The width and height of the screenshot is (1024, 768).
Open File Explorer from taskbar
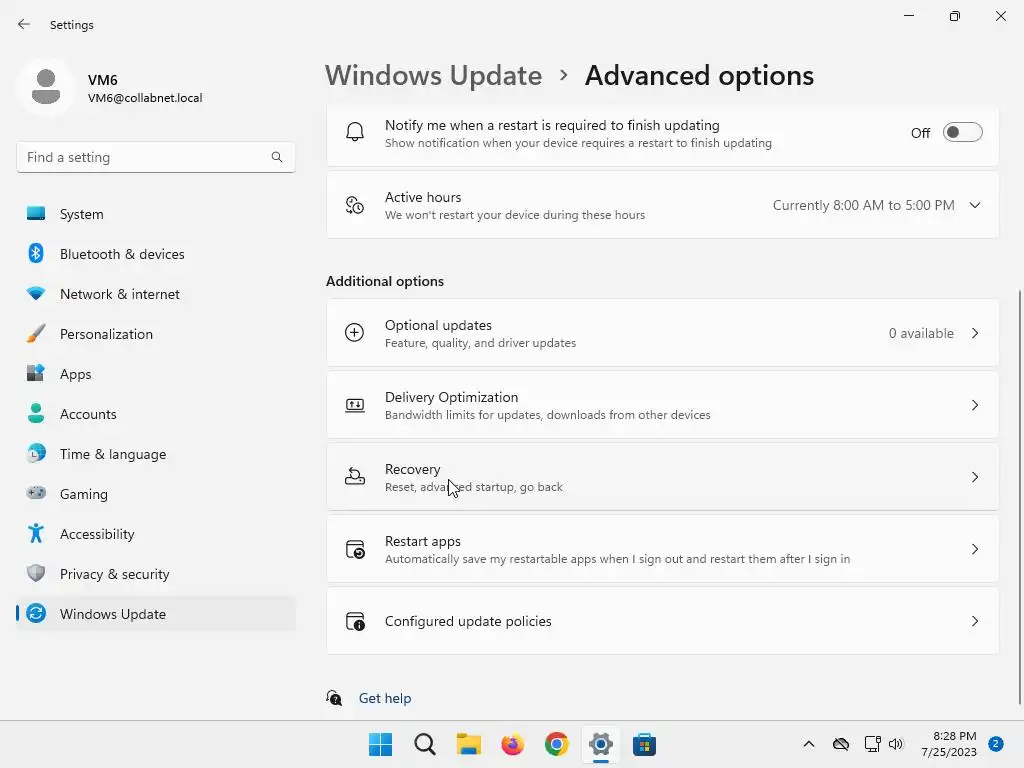(x=468, y=744)
